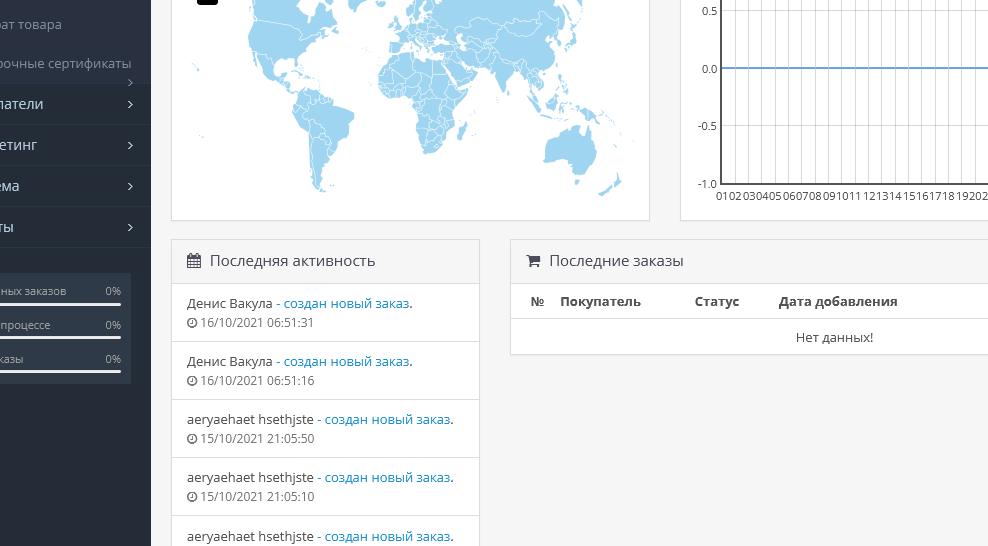This screenshot has width=988, height=546.
Task: Click the clock icon next to 15/10/2021 21:05:50
Action: pos(192,439)
